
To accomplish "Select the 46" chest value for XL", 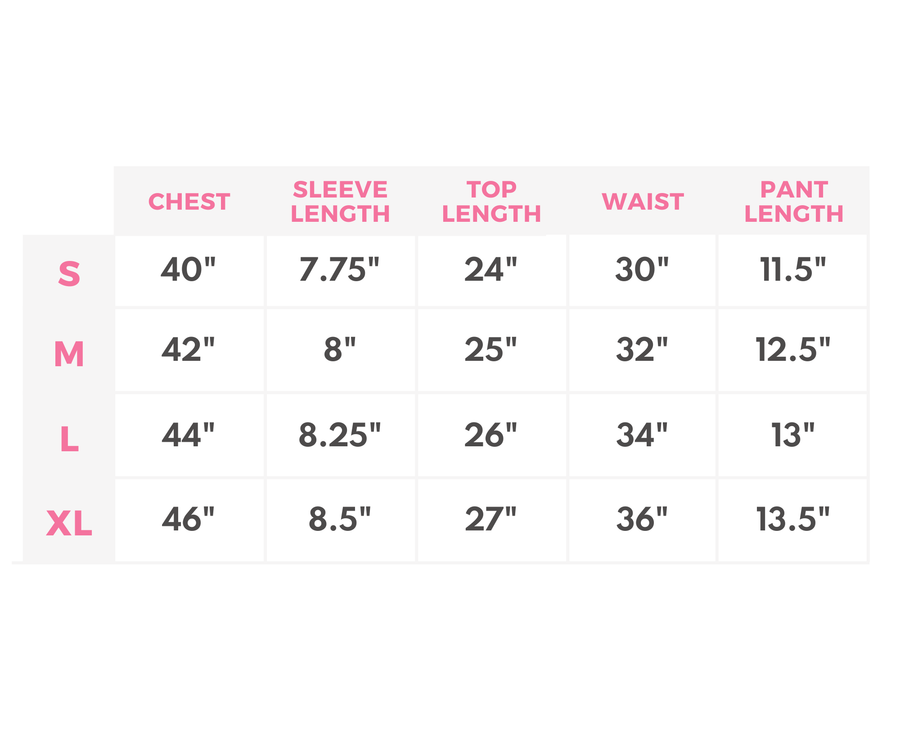I will click(189, 520).
